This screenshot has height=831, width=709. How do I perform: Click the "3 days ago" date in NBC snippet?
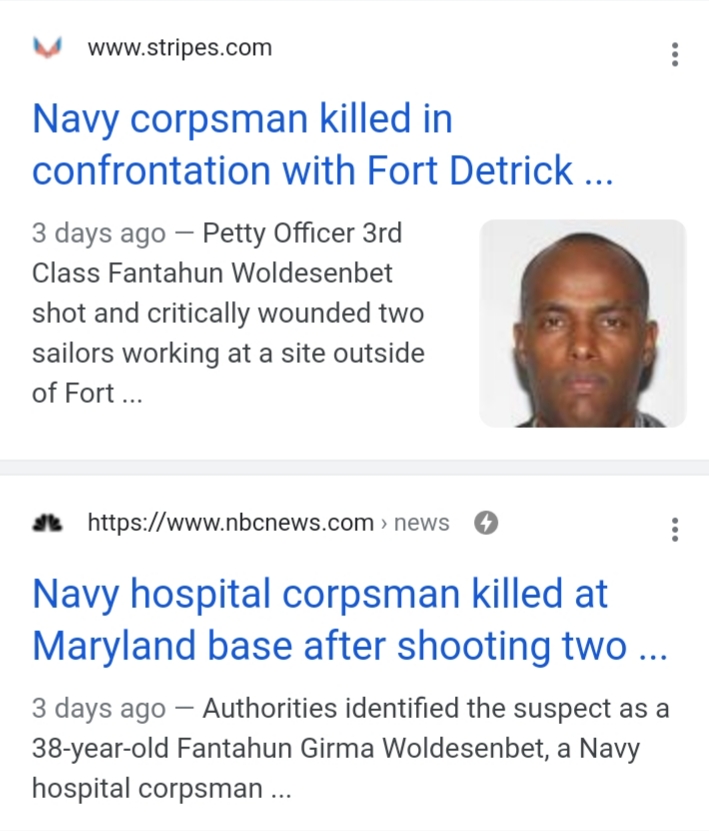click(98, 709)
